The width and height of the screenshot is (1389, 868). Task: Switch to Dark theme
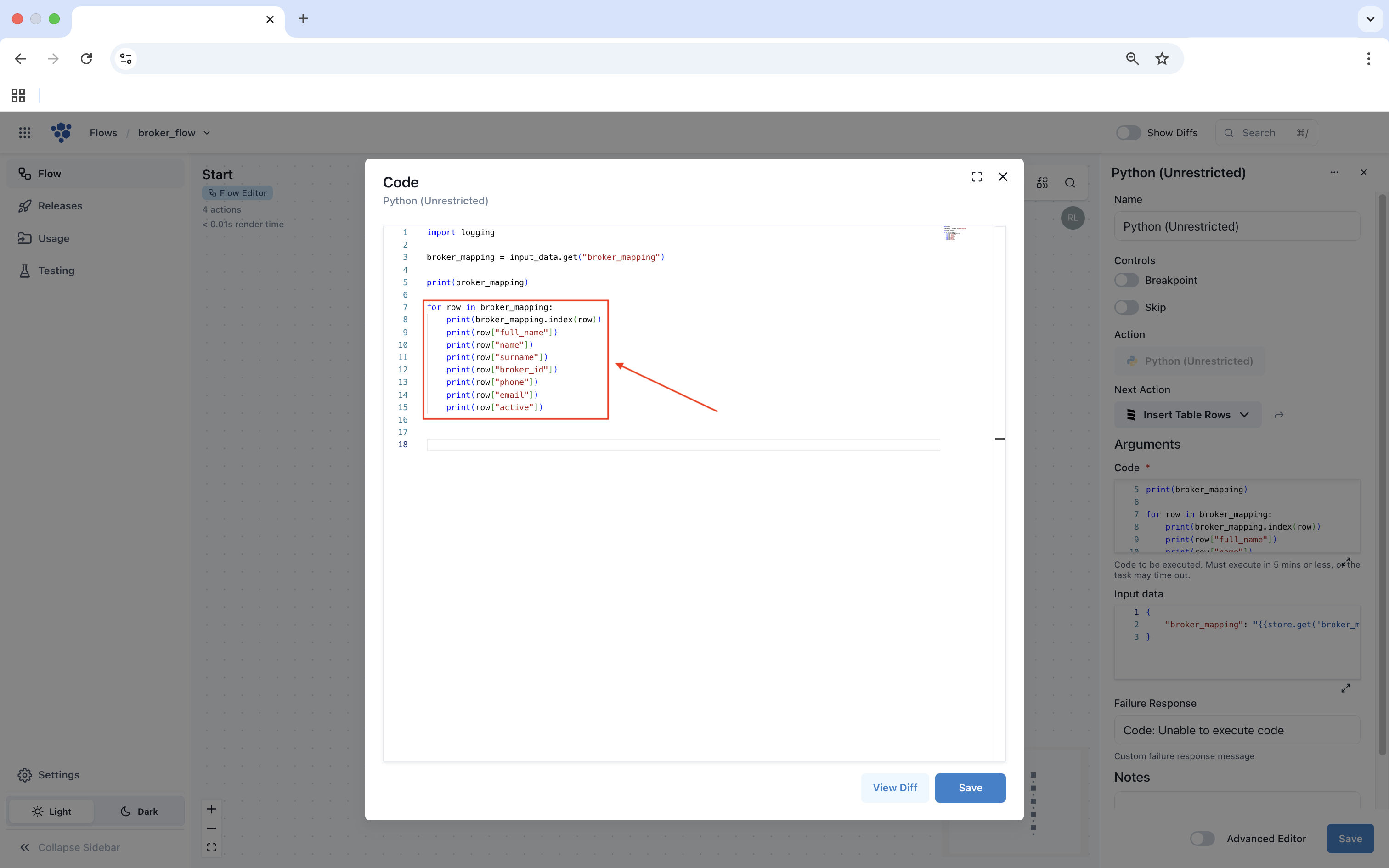pos(139,811)
